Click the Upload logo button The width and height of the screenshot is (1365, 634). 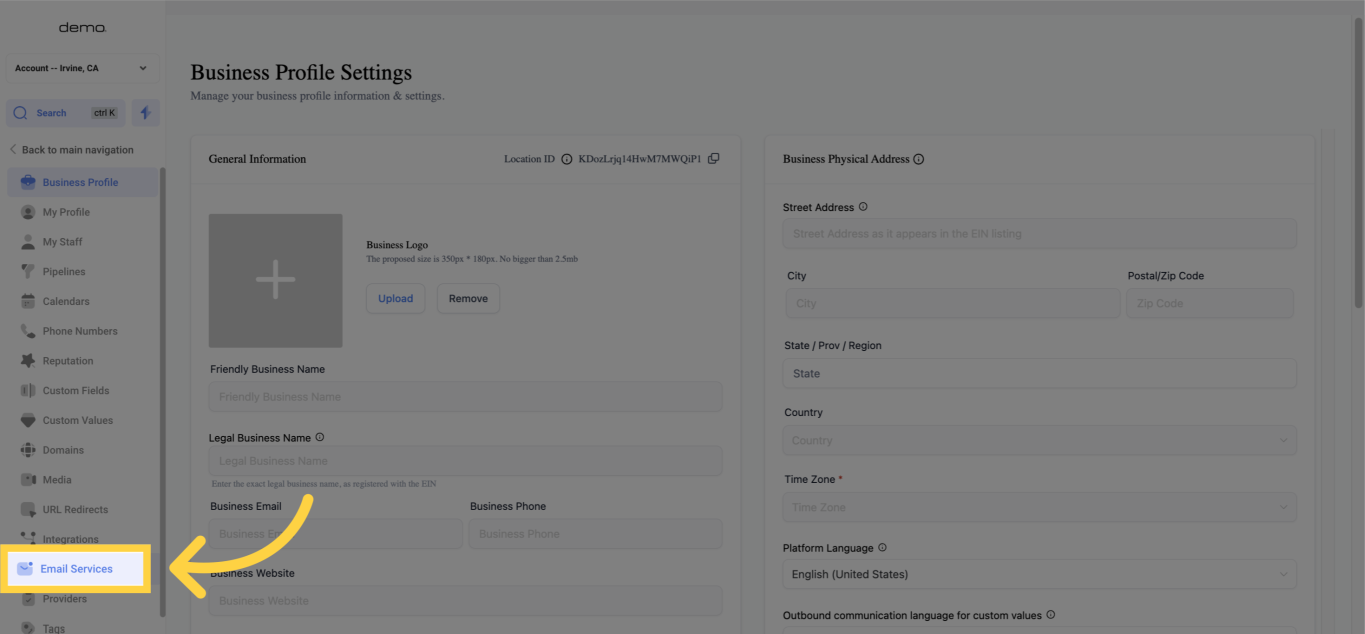pos(396,298)
